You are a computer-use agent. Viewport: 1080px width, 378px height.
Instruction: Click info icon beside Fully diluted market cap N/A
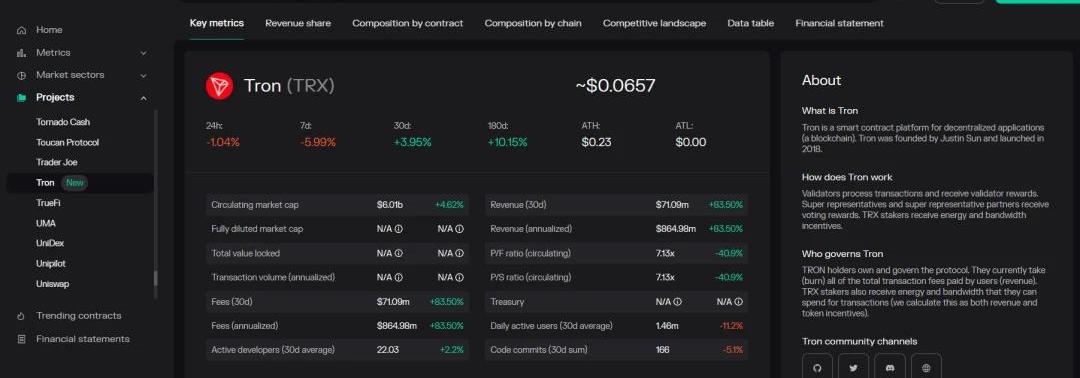click(x=399, y=229)
